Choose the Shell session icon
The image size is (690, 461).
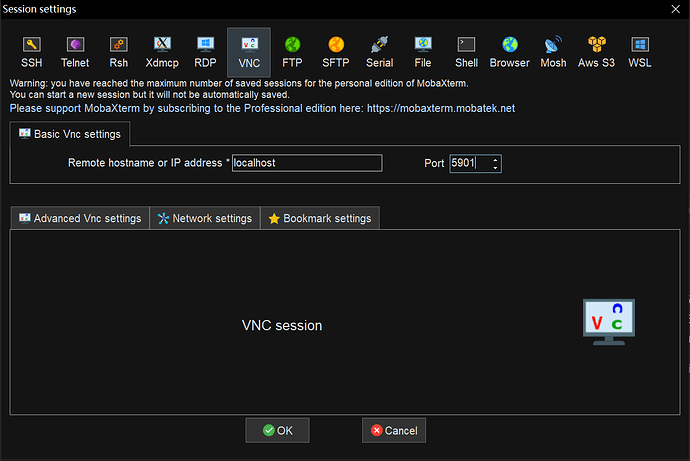466,52
